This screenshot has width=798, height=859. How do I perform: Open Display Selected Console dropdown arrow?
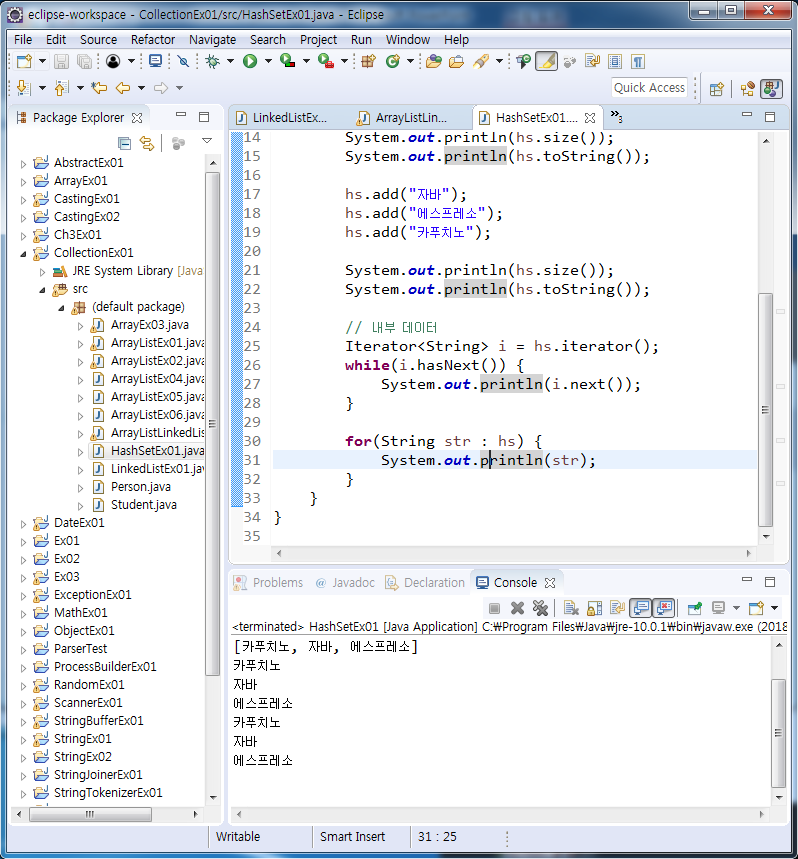pos(736,608)
